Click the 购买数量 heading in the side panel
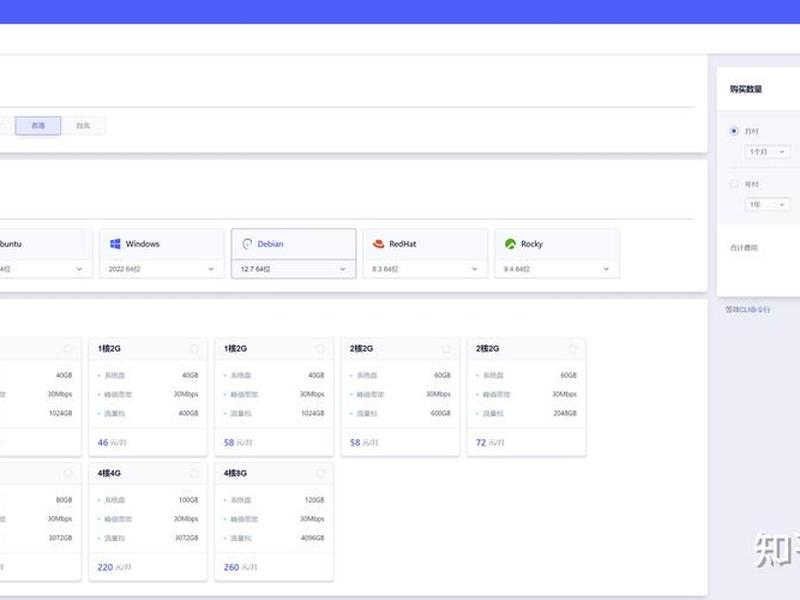The width and height of the screenshot is (800, 600). click(x=745, y=89)
